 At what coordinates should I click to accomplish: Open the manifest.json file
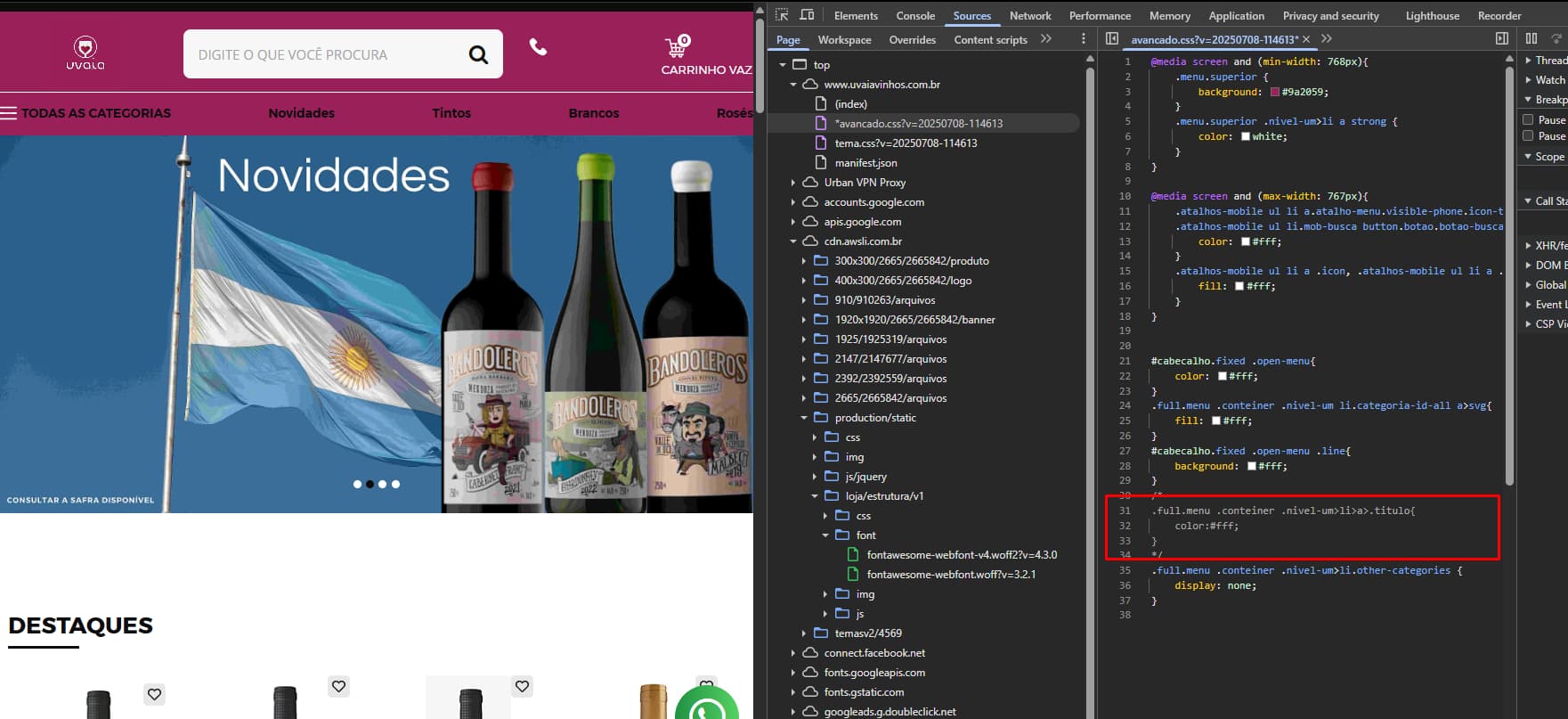point(865,163)
